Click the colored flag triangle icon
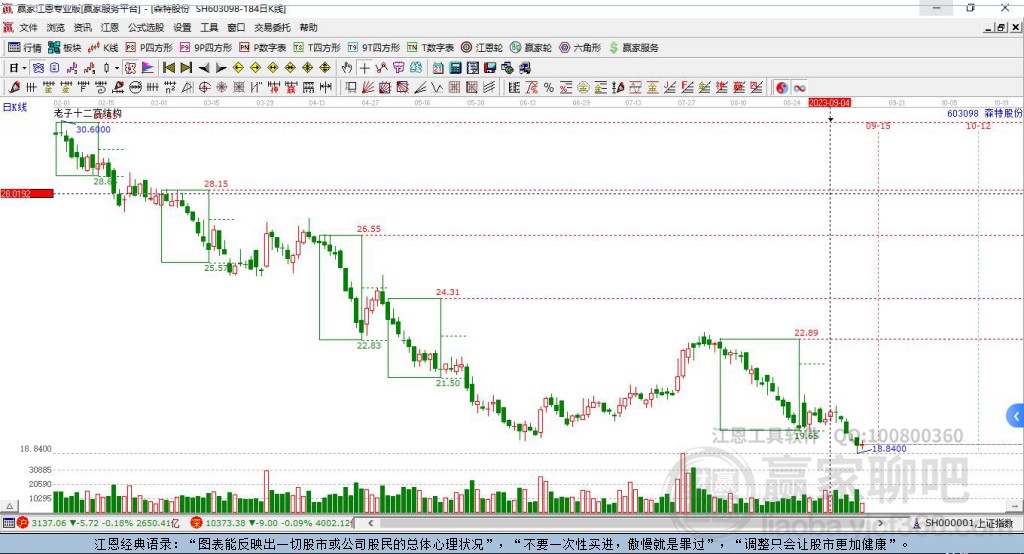The height and width of the screenshot is (554, 1024). tap(148, 68)
